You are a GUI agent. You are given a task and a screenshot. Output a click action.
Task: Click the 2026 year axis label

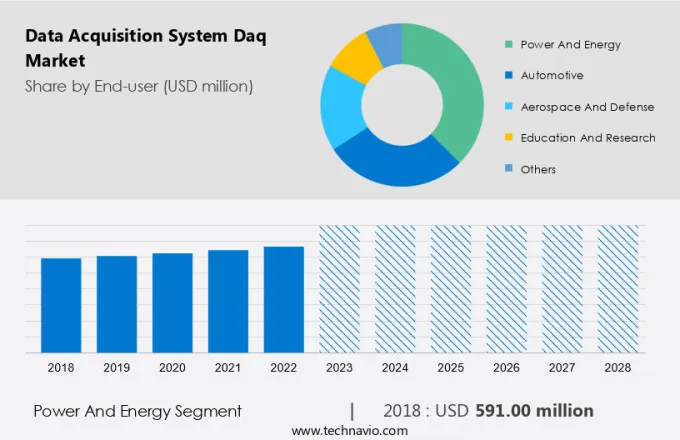[x=506, y=368]
